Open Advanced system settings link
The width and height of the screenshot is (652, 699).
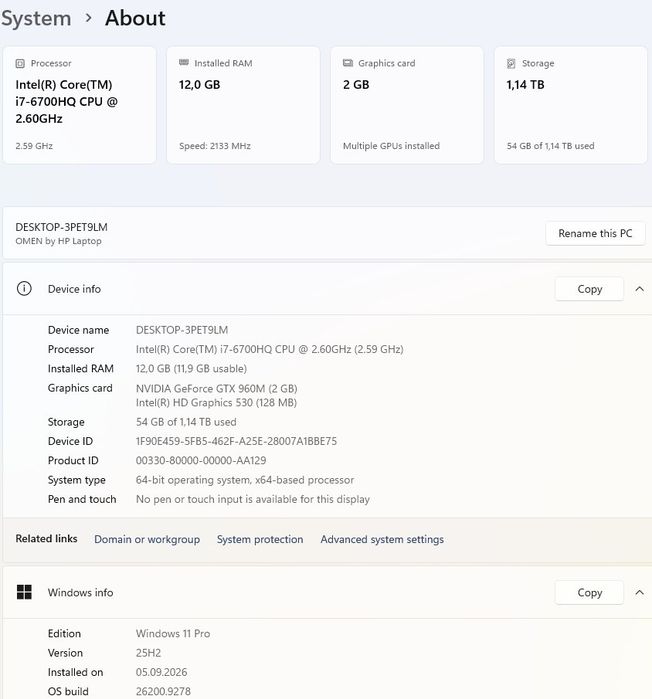tap(382, 539)
